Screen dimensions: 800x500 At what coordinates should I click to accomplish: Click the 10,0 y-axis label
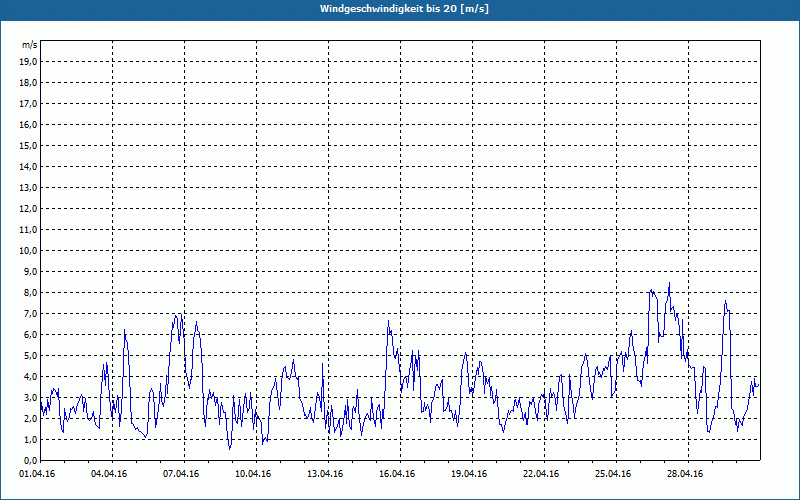(28, 251)
